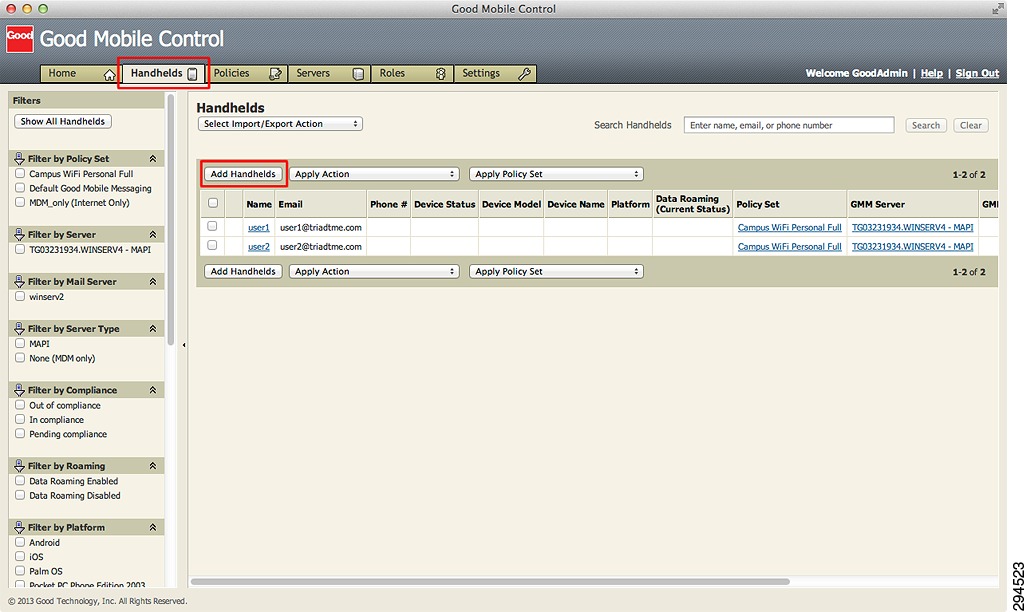Open the Help link
The height and width of the screenshot is (612, 1025).
[x=932, y=73]
